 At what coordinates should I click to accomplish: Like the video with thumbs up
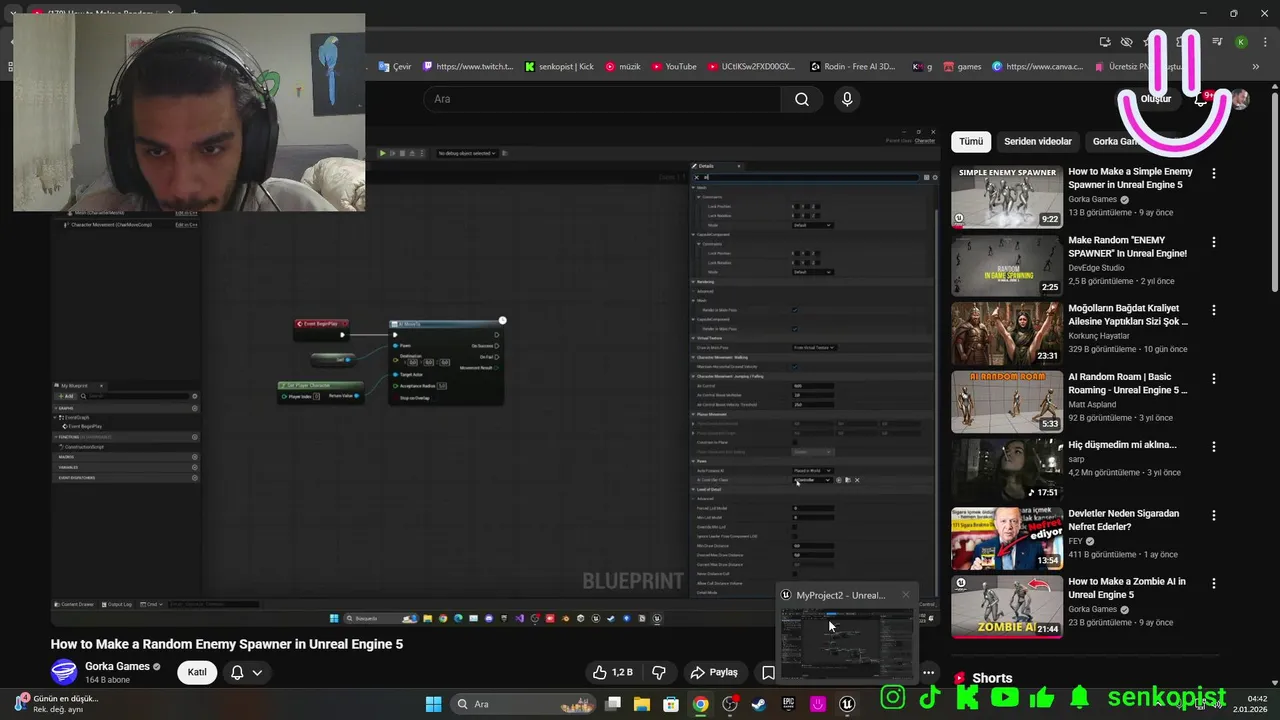[612, 673]
